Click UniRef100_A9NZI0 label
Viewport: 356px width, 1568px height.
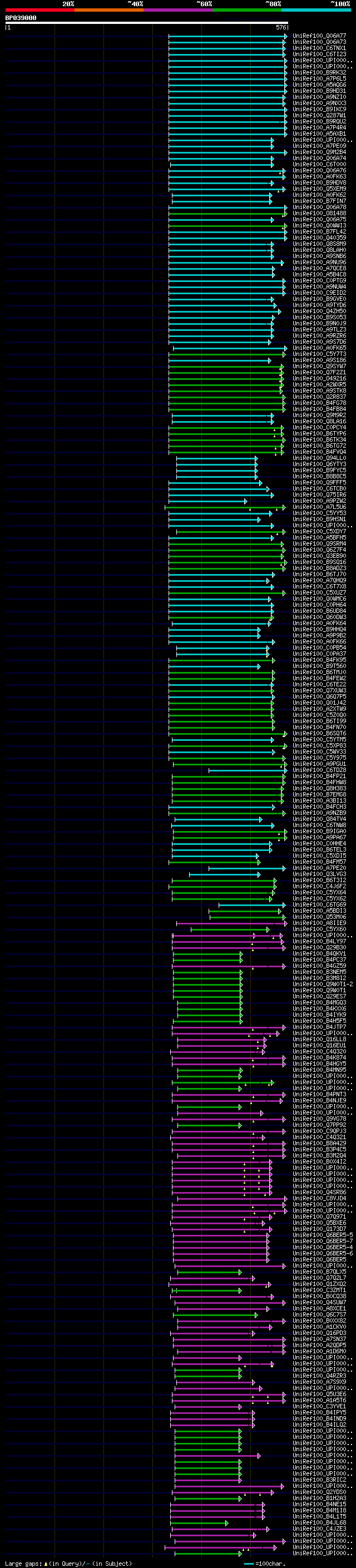(x=319, y=97)
